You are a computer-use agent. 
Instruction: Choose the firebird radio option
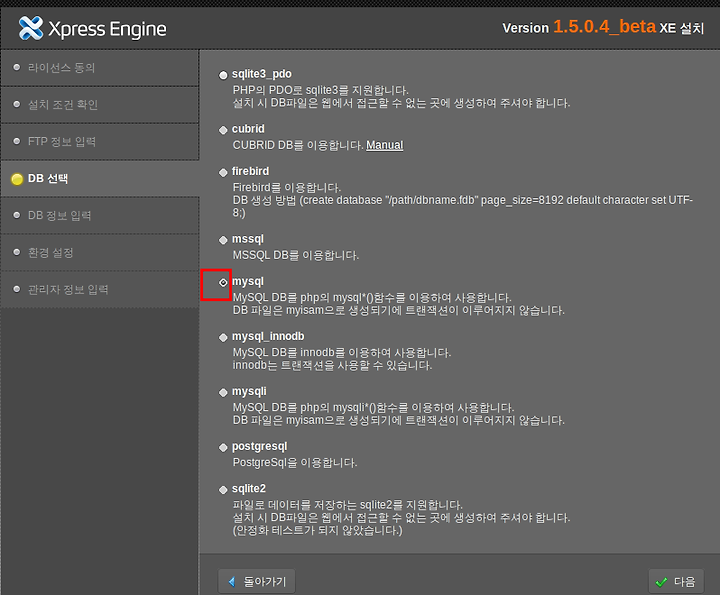[x=223, y=172]
